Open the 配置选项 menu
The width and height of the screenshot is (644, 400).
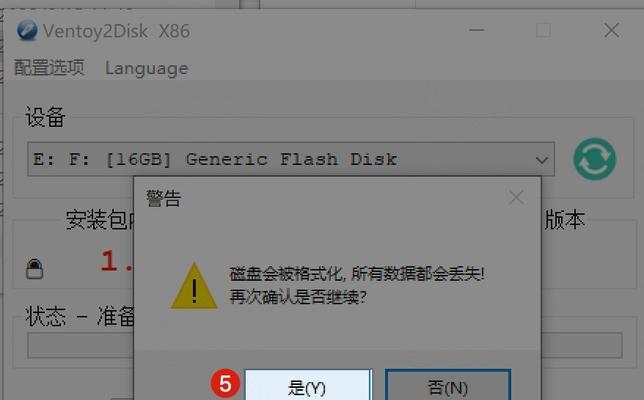point(49,68)
